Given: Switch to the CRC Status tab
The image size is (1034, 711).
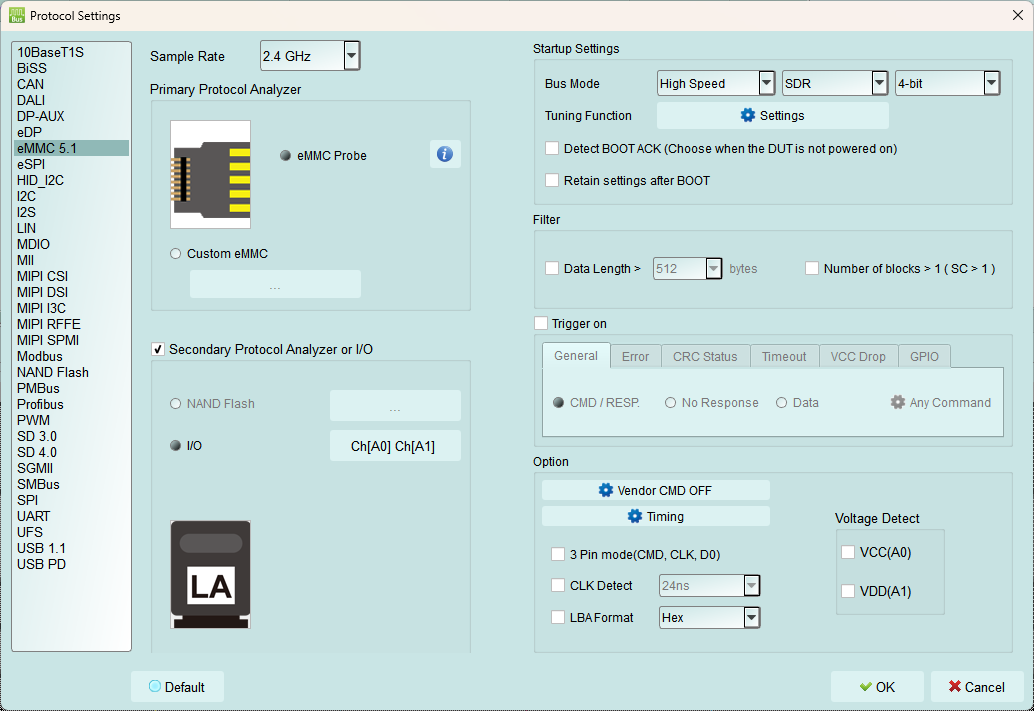Looking at the screenshot, I should coord(705,356).
